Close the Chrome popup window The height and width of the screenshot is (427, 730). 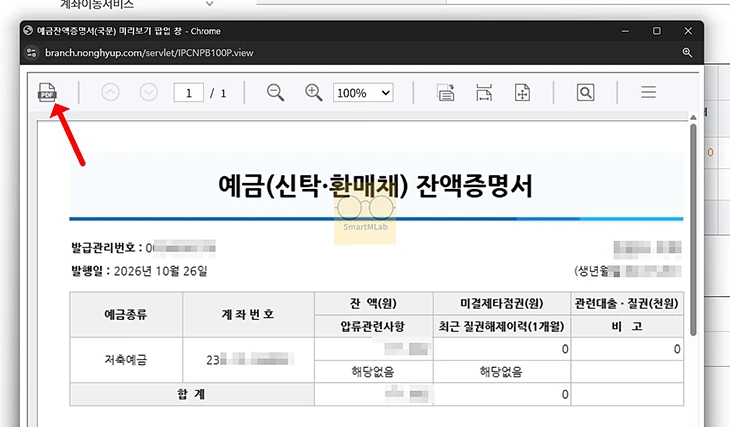pyautogui.click(x=688, y=31)
